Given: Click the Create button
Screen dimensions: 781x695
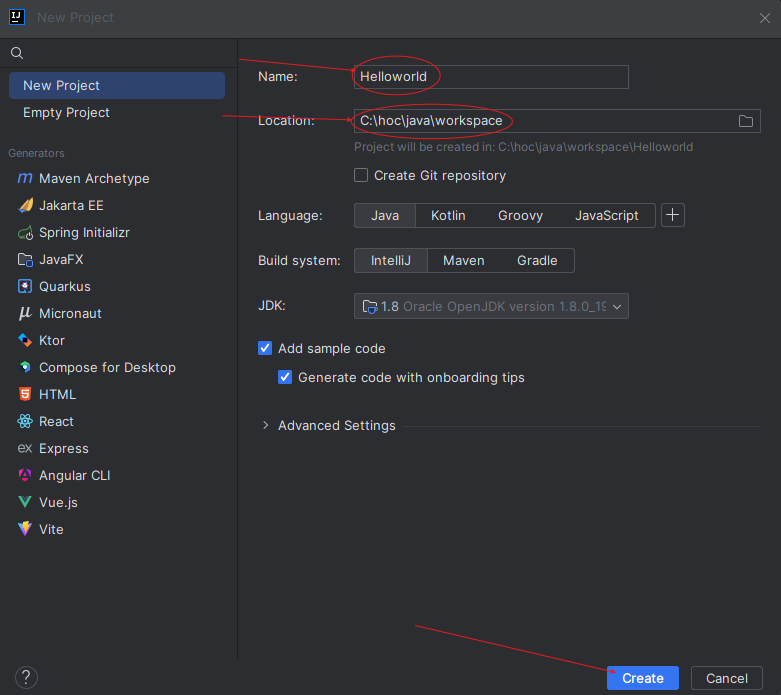Looking at the screenshot, I should coord(642,678).
